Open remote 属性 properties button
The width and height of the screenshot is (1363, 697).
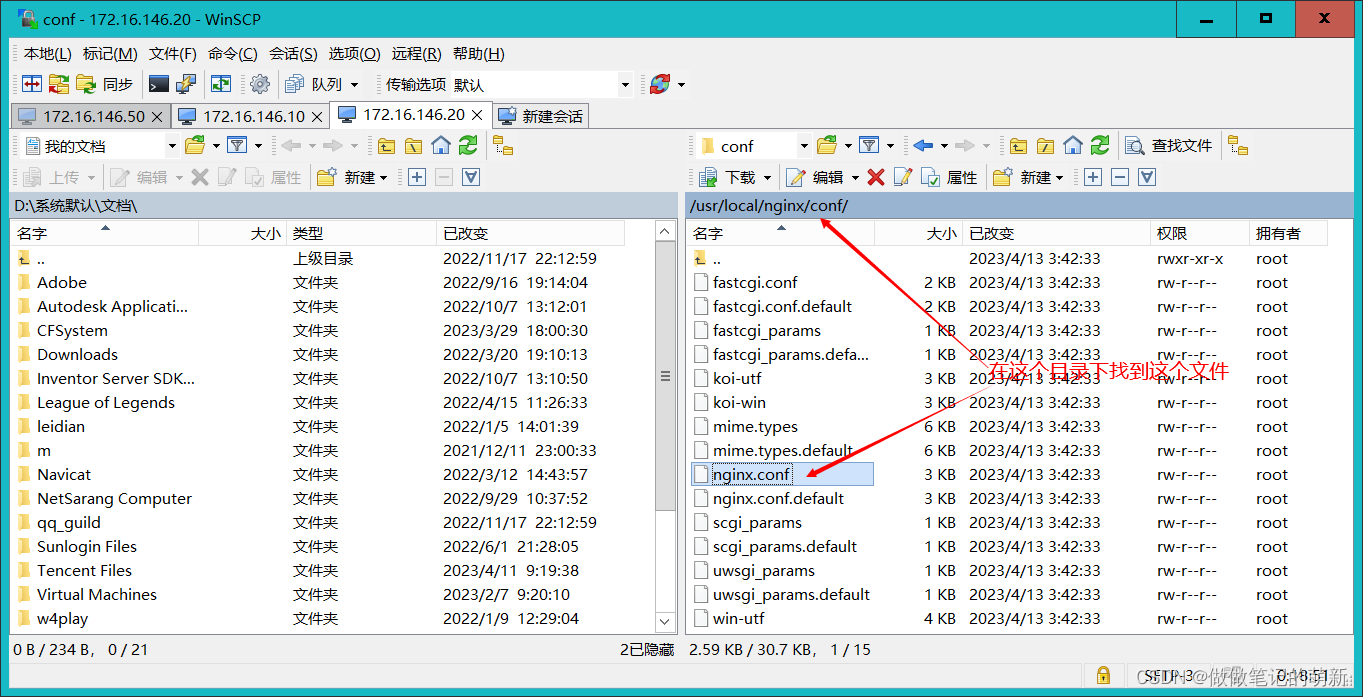[x=949, y=177]
